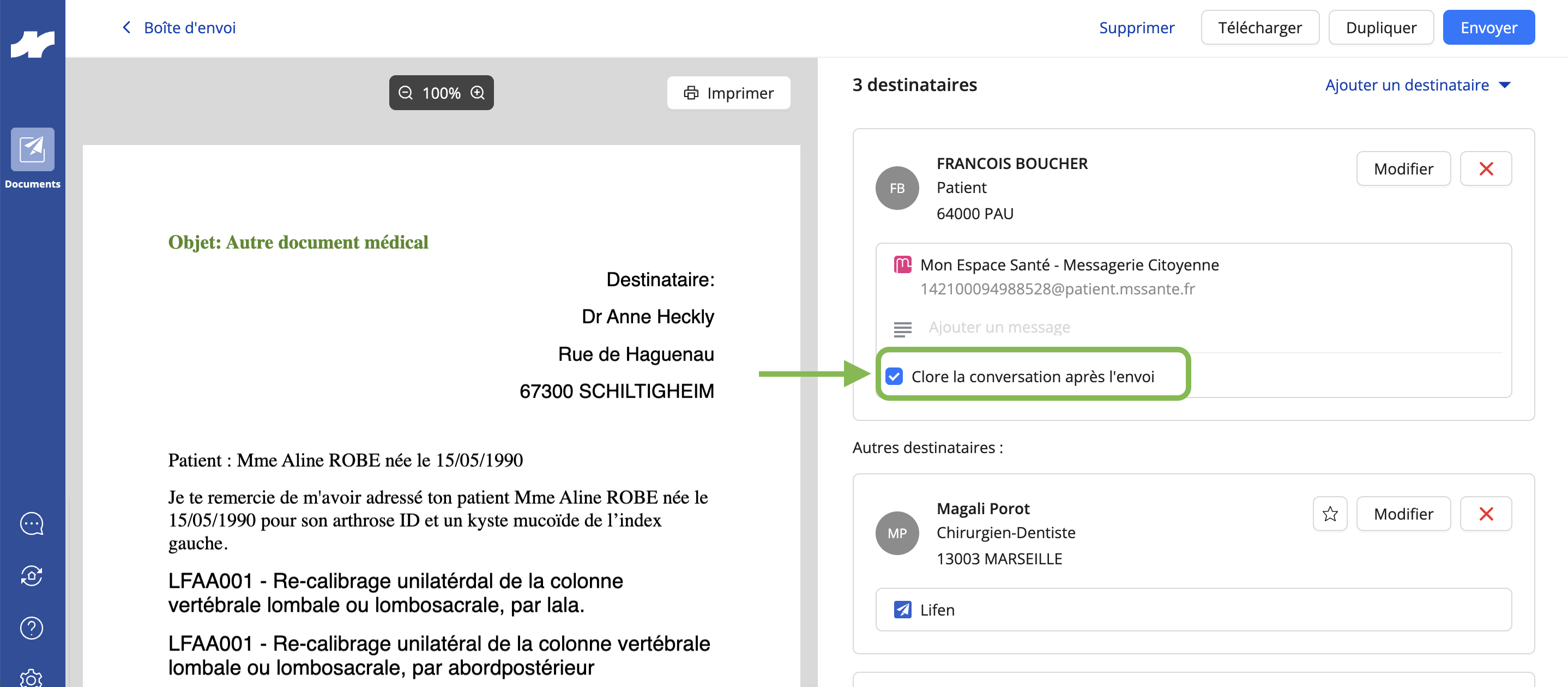Click the Lifen logo in sidebar

[32, 44]
